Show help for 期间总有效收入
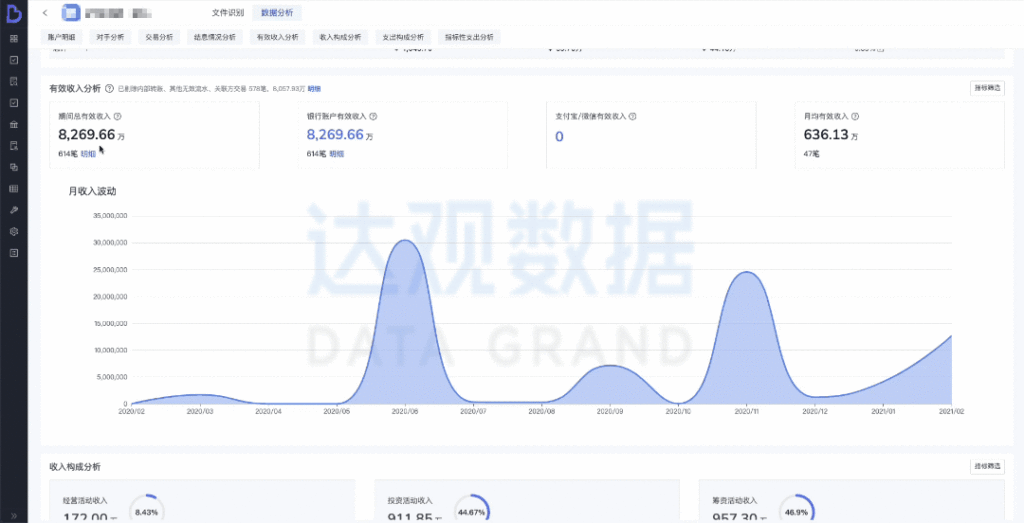The height and width of the screenshot is (523, 1024). click(118, 116)
